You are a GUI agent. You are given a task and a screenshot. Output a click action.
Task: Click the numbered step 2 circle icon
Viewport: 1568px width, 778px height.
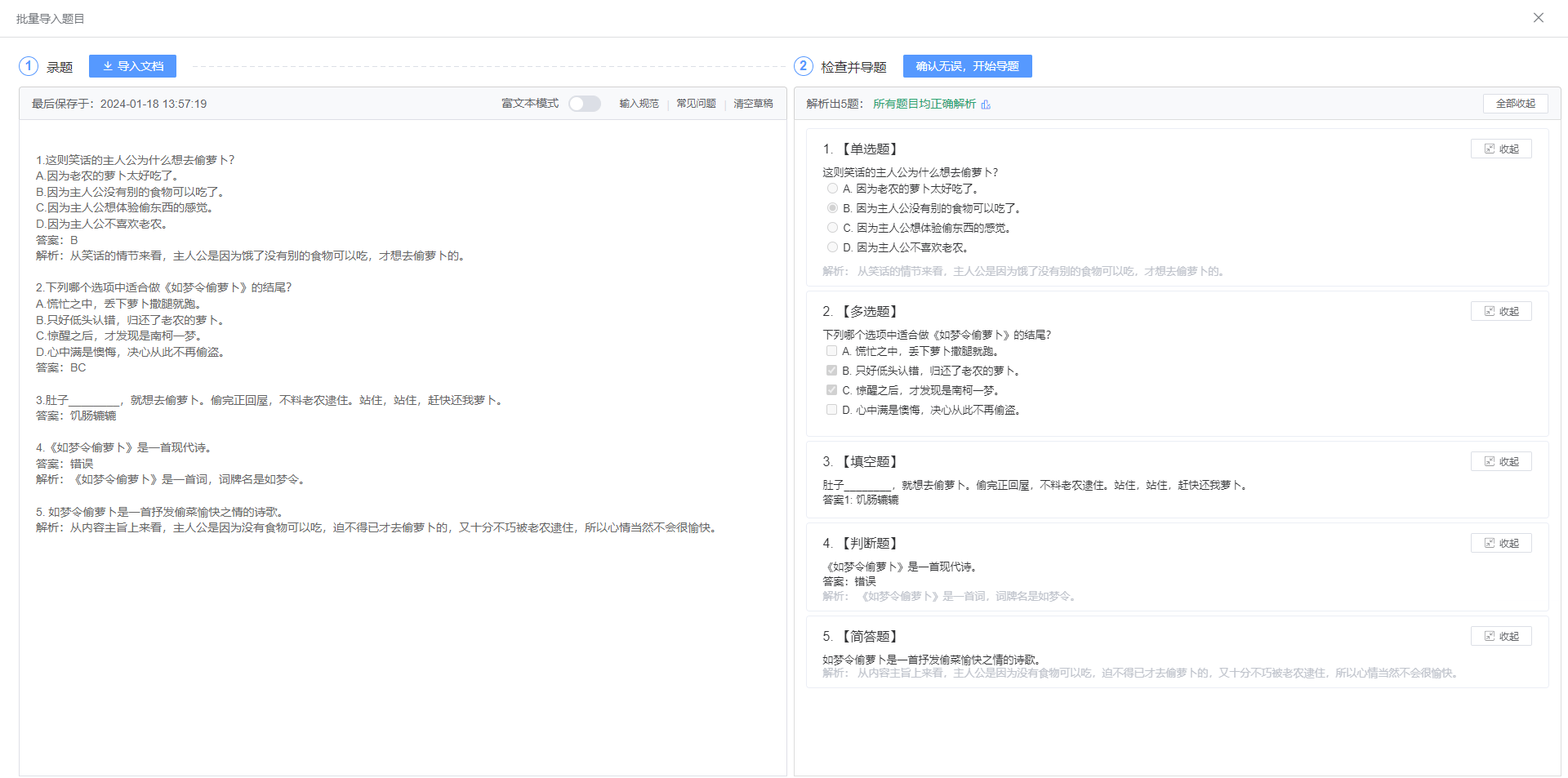click(803, 66)
